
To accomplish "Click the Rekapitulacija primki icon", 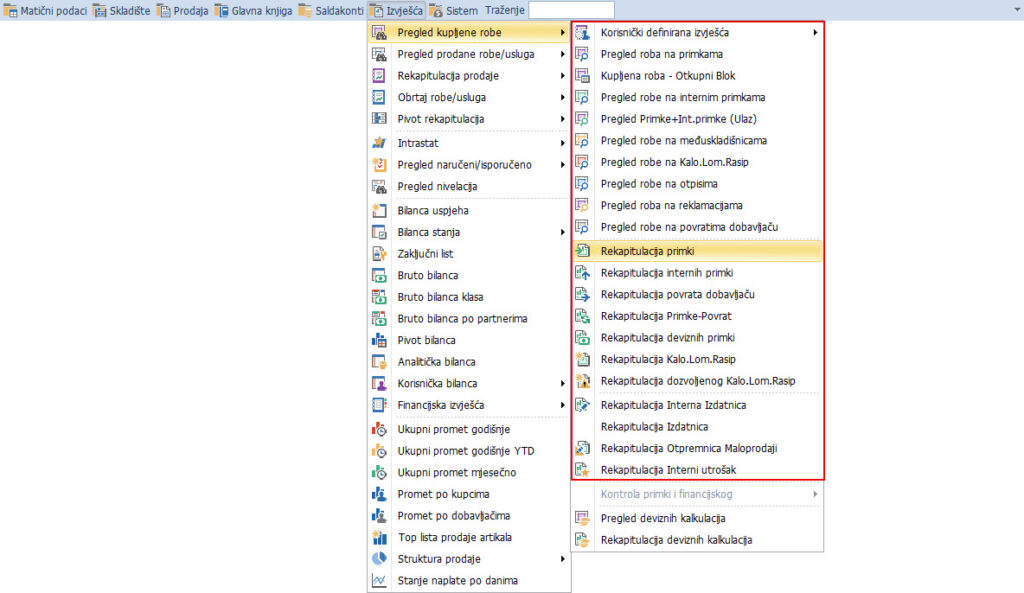I will 583,250.
